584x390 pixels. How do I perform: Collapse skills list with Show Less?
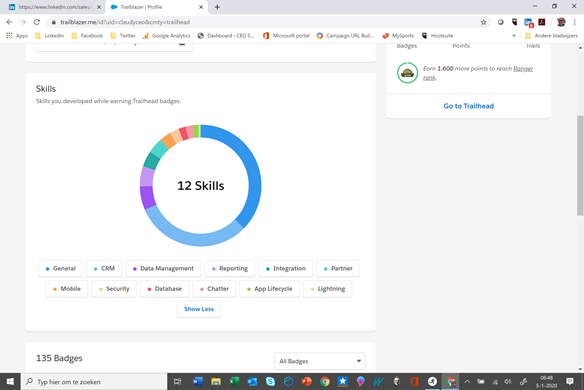pyautogui.click(x=199, y=309)
